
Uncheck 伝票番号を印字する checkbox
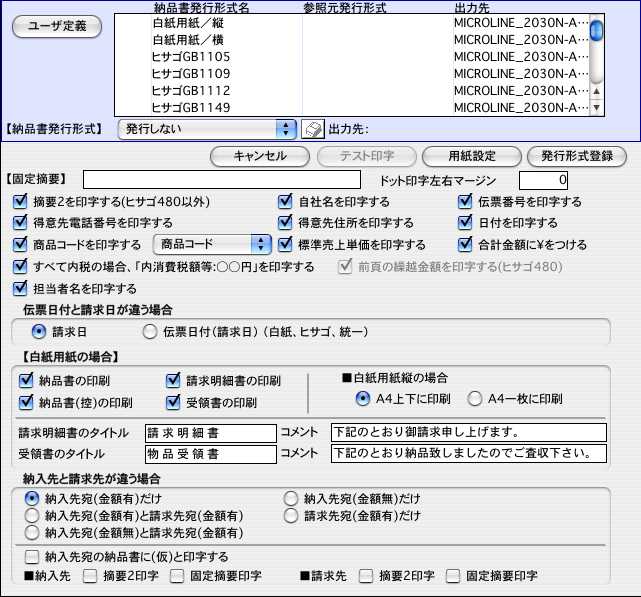point(466,201)
